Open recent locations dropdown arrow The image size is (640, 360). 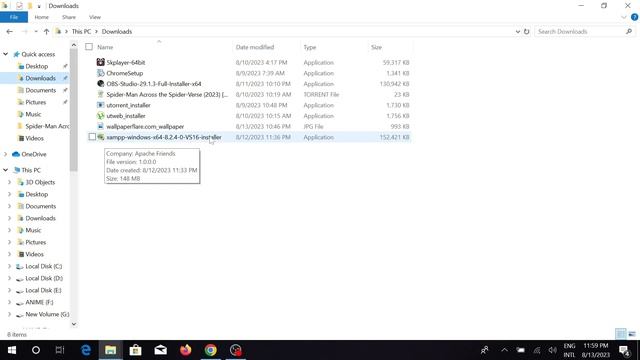click(36, 31)
